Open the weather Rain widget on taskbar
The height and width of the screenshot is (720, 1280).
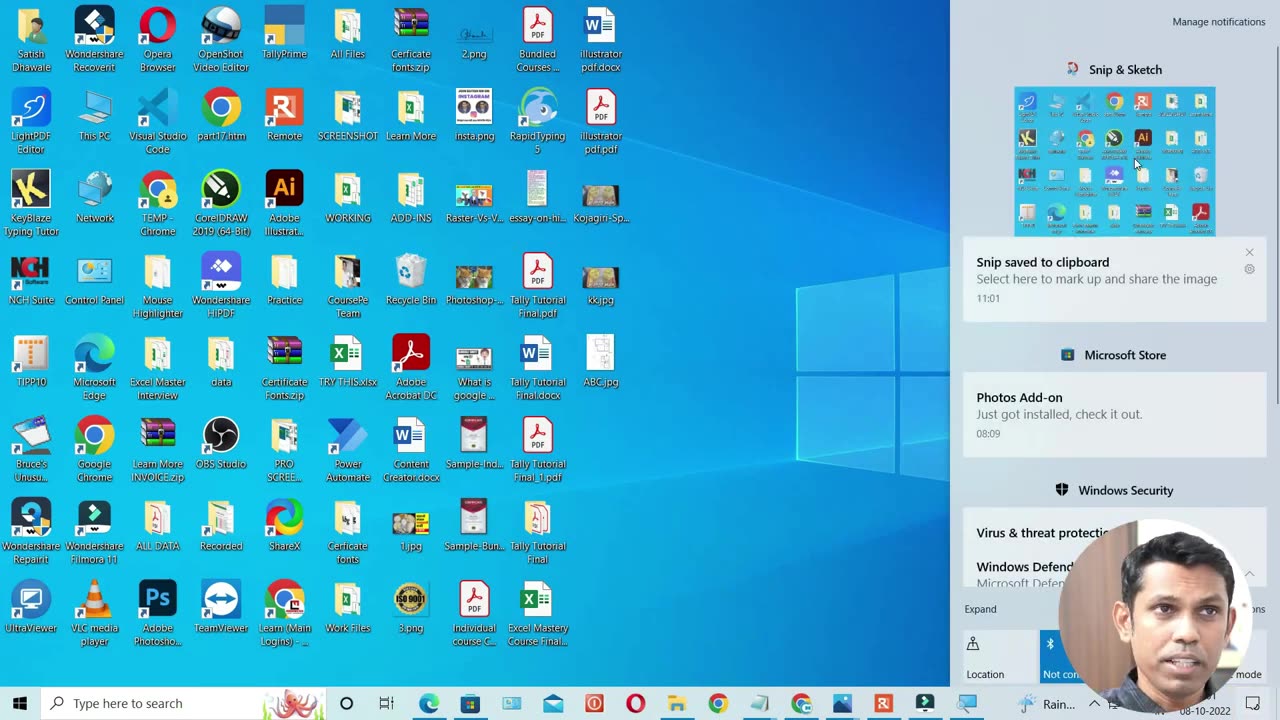tap(1046, 704)
